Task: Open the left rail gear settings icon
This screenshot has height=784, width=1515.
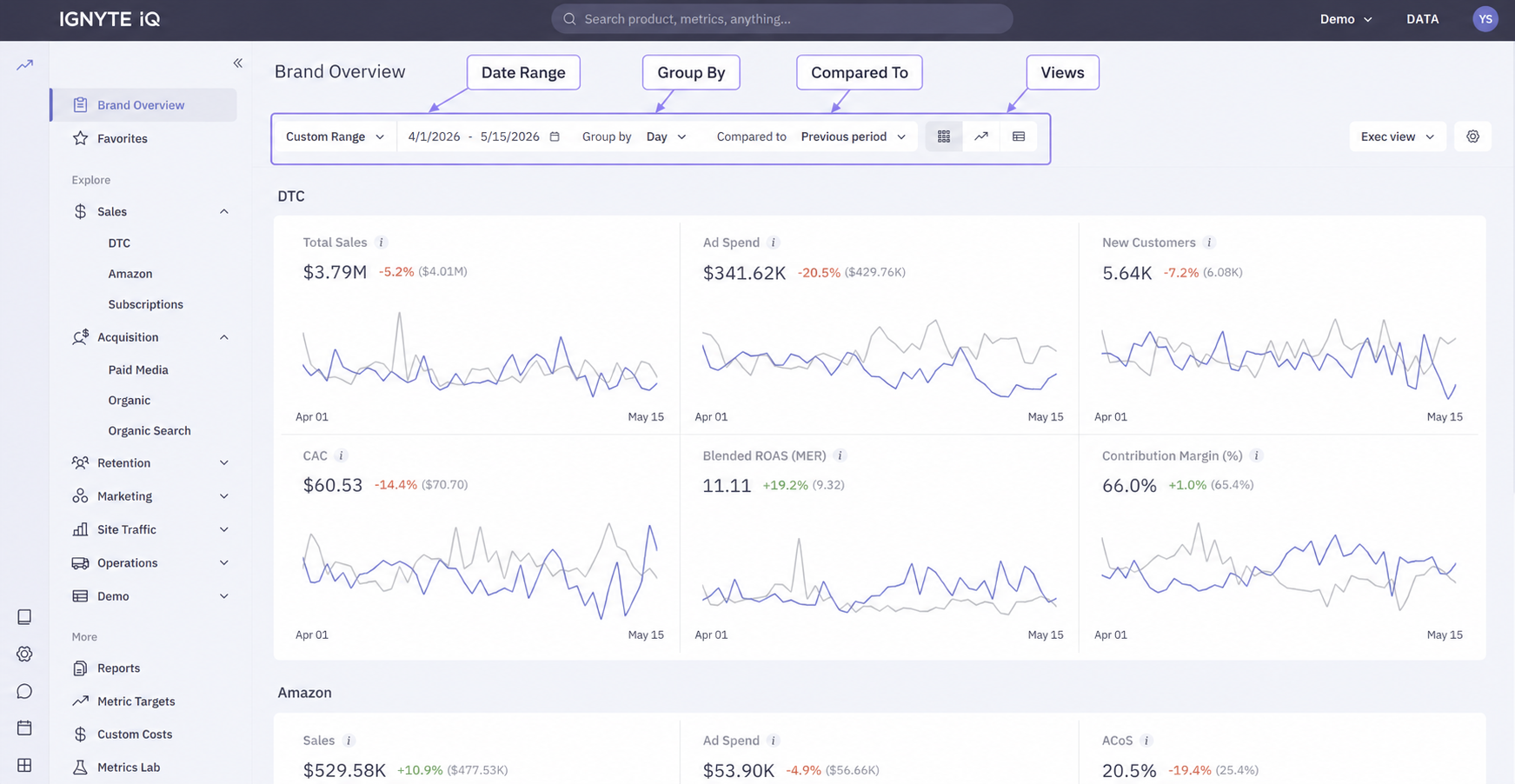Action: (x=24, y=654)
